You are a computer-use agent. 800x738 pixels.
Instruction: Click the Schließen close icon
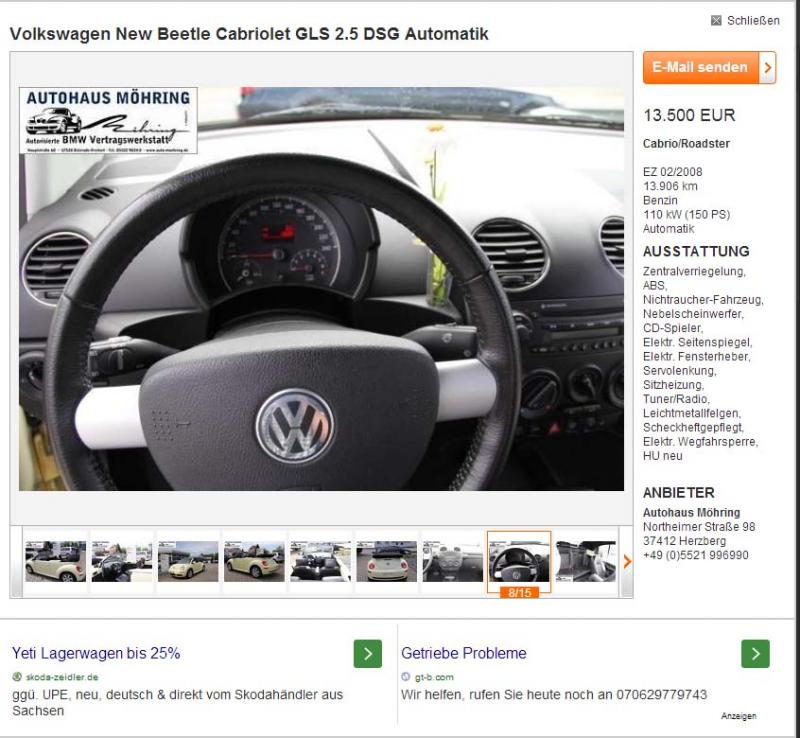coord(714,21)
